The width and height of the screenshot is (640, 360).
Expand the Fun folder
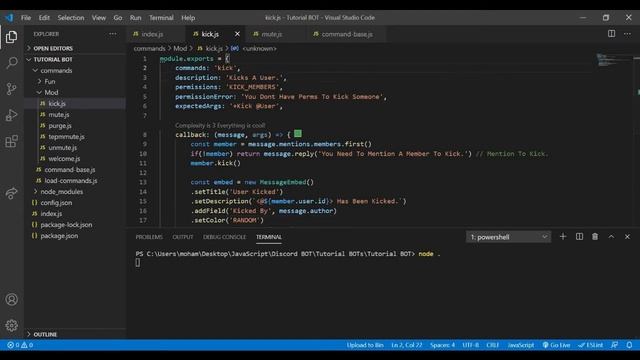[x=50, y=81]
